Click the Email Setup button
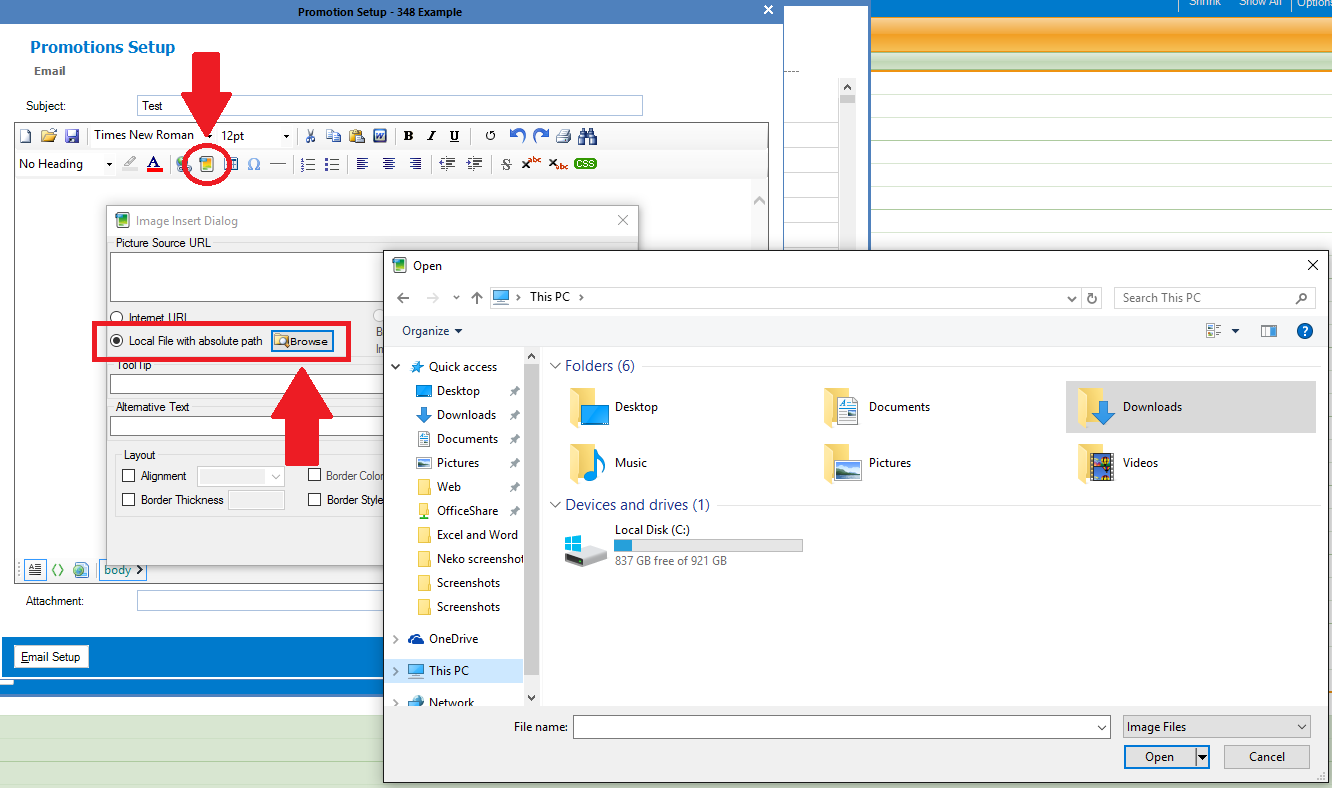The image size is (1332, 788). point(51,657)
